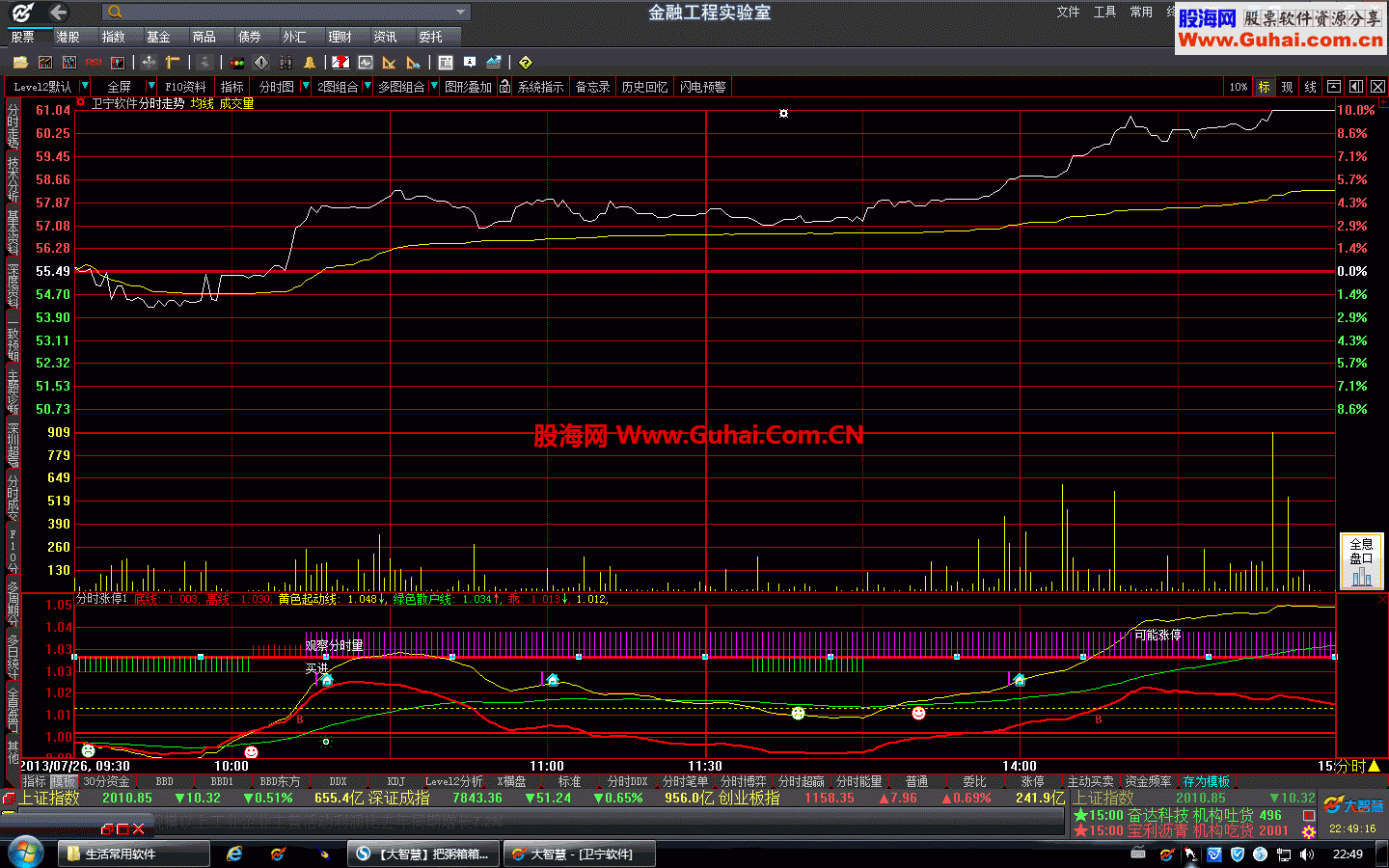Click the Internet Explorer taskbar icon

point(234,854)
